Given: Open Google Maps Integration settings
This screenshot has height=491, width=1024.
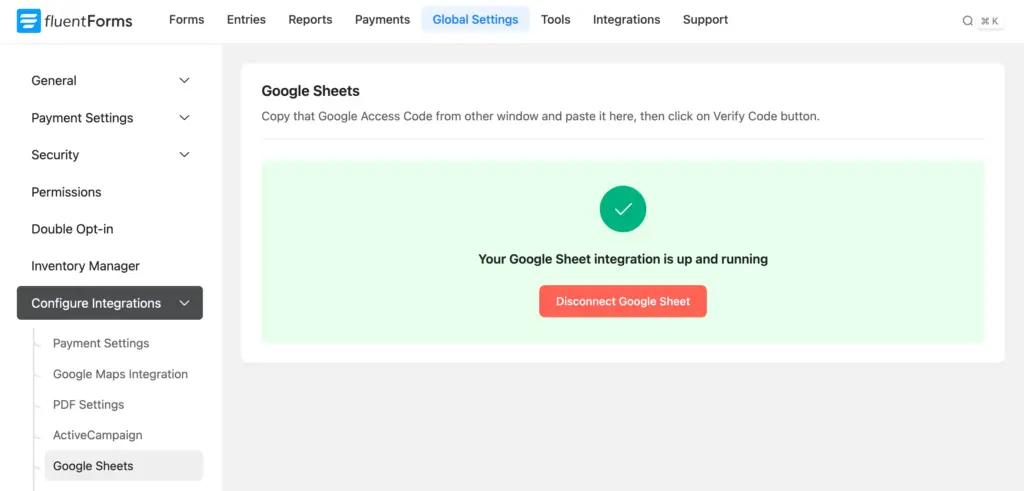Looking at the screenshot, I should [120, 374].
